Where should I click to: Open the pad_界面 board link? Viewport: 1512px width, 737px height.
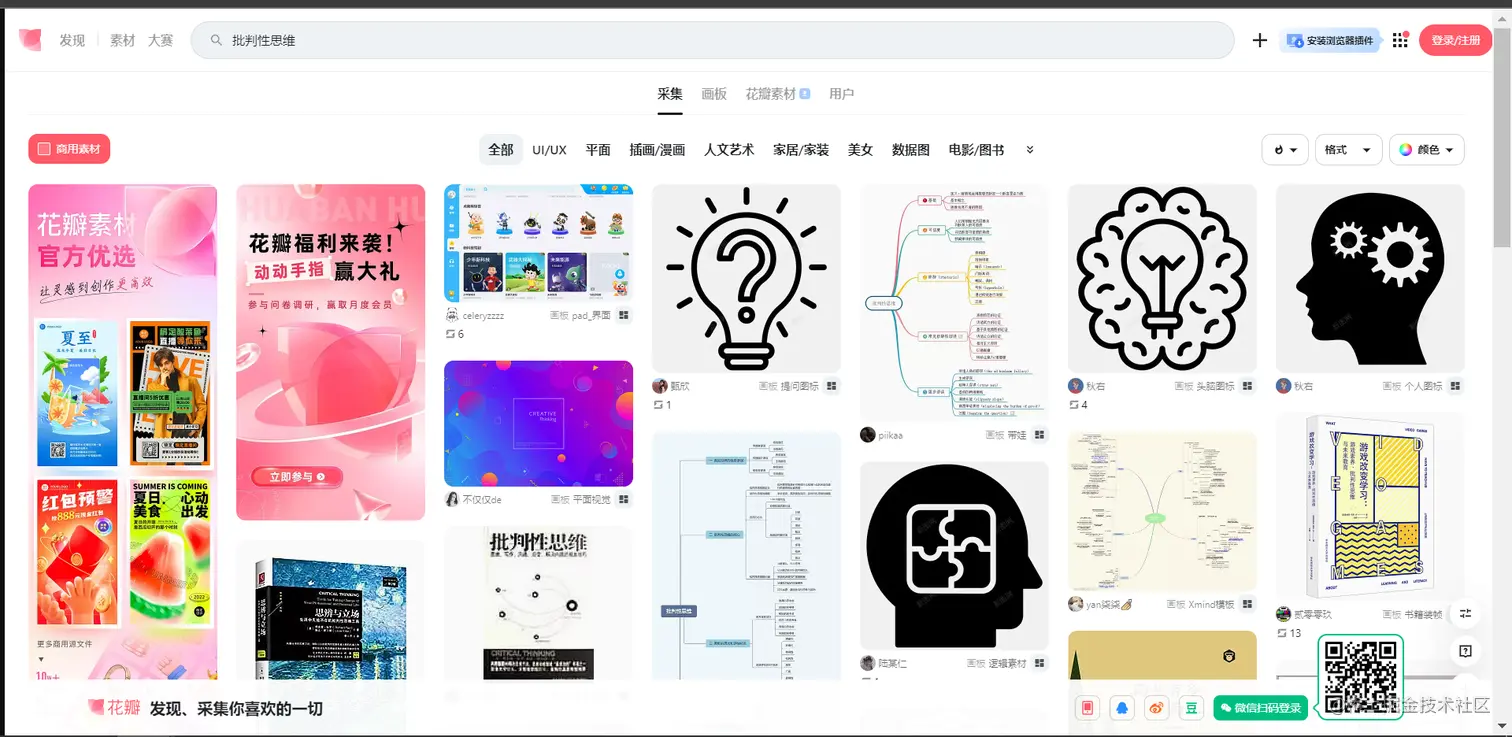click(591, 314)
